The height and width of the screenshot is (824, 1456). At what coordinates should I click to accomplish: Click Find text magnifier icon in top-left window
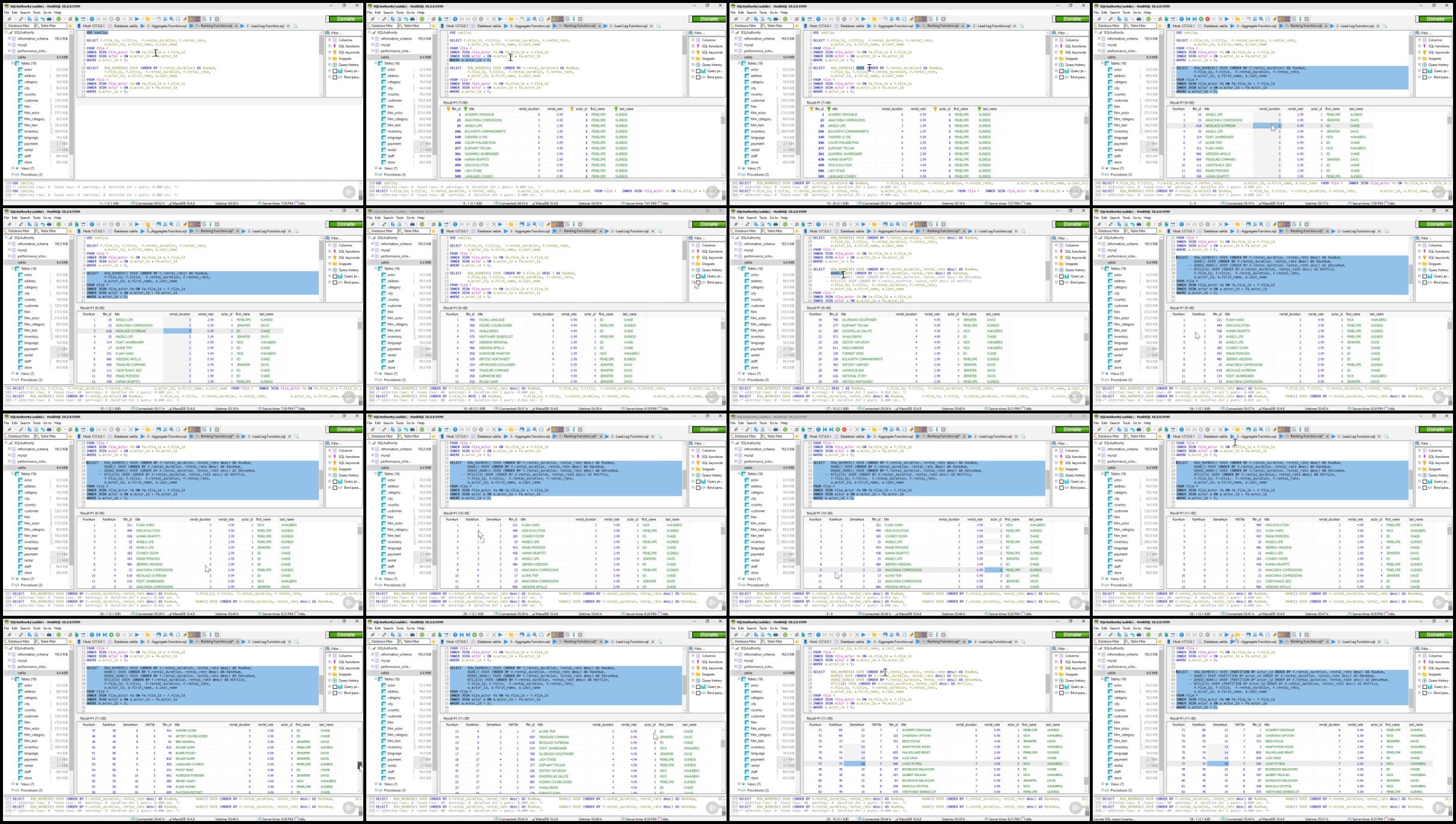[171, 19]
